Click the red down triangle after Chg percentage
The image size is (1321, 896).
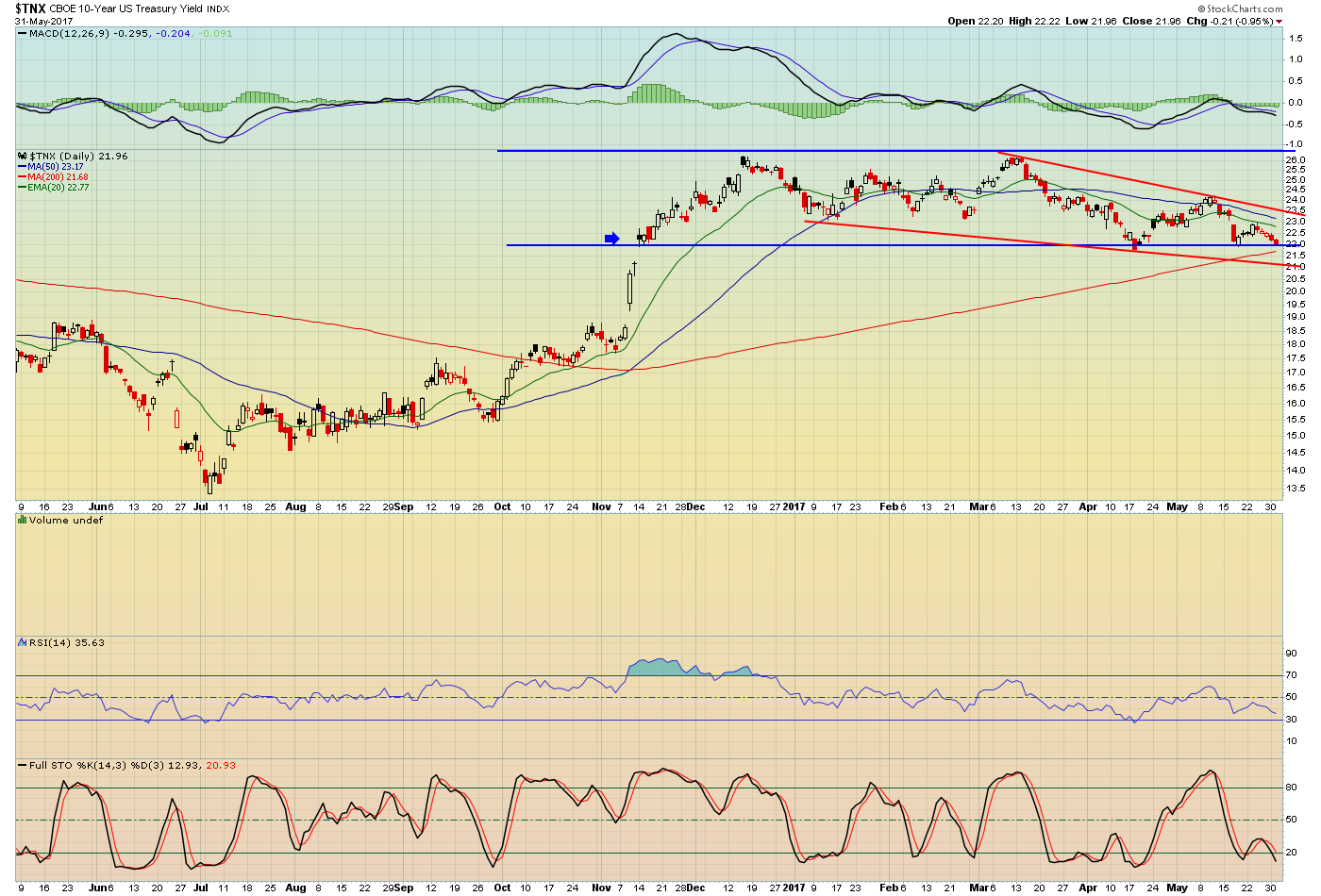[1279, 21]
